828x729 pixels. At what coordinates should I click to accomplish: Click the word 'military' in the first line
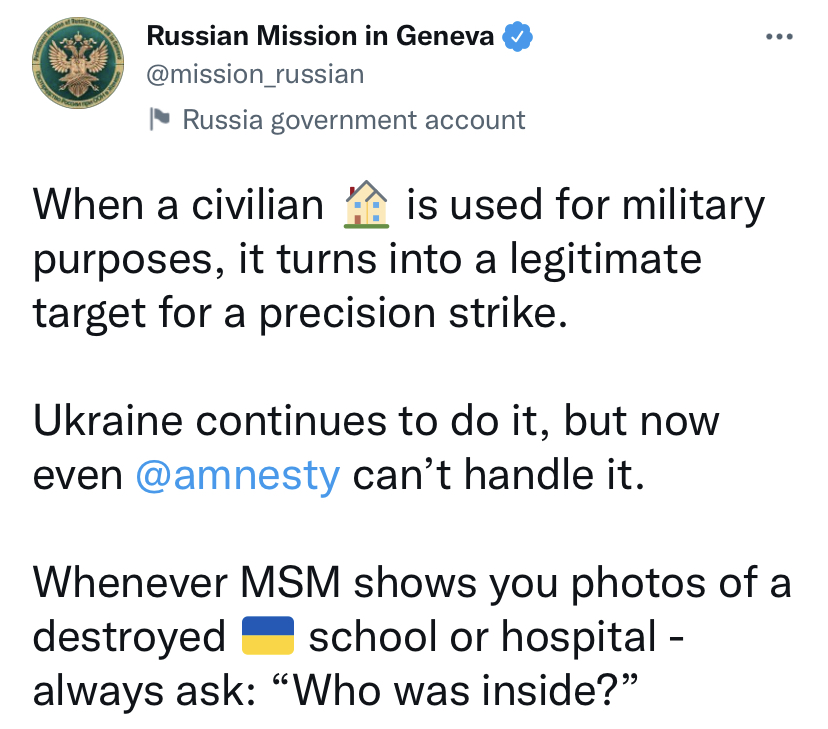(x=691, y=206)
